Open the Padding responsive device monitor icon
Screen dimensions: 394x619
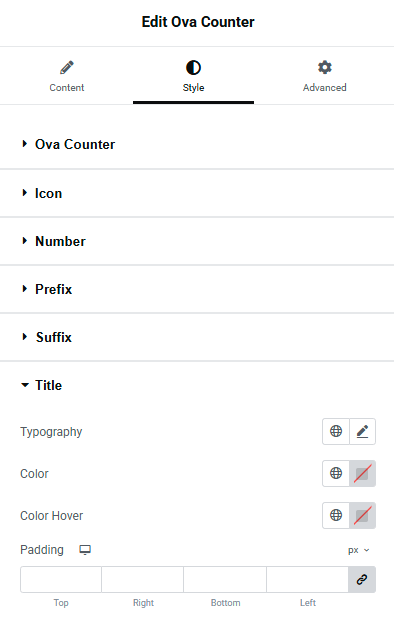[85, 550]
